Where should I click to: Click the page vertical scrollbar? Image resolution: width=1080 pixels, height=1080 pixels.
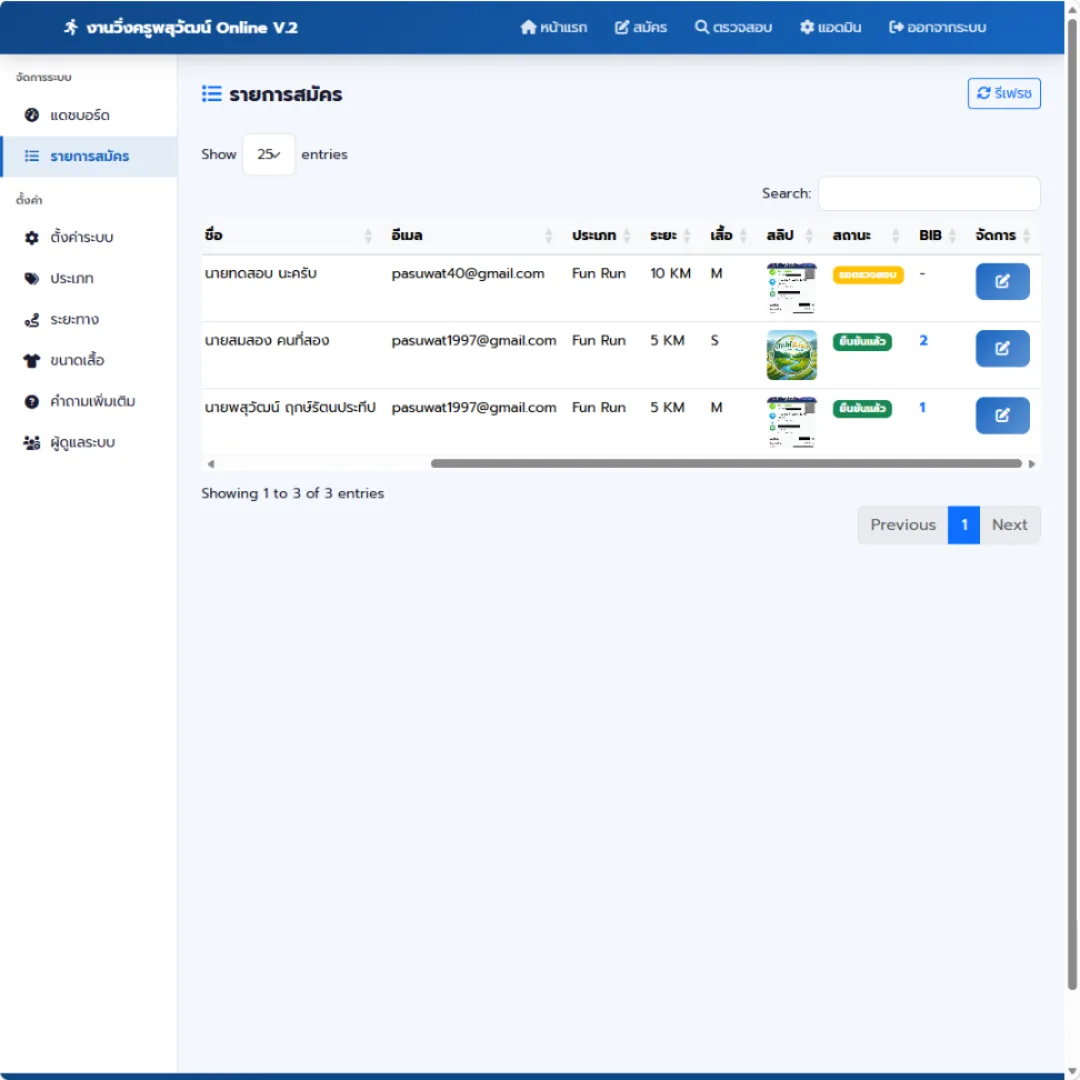(x=1072, y=503)
